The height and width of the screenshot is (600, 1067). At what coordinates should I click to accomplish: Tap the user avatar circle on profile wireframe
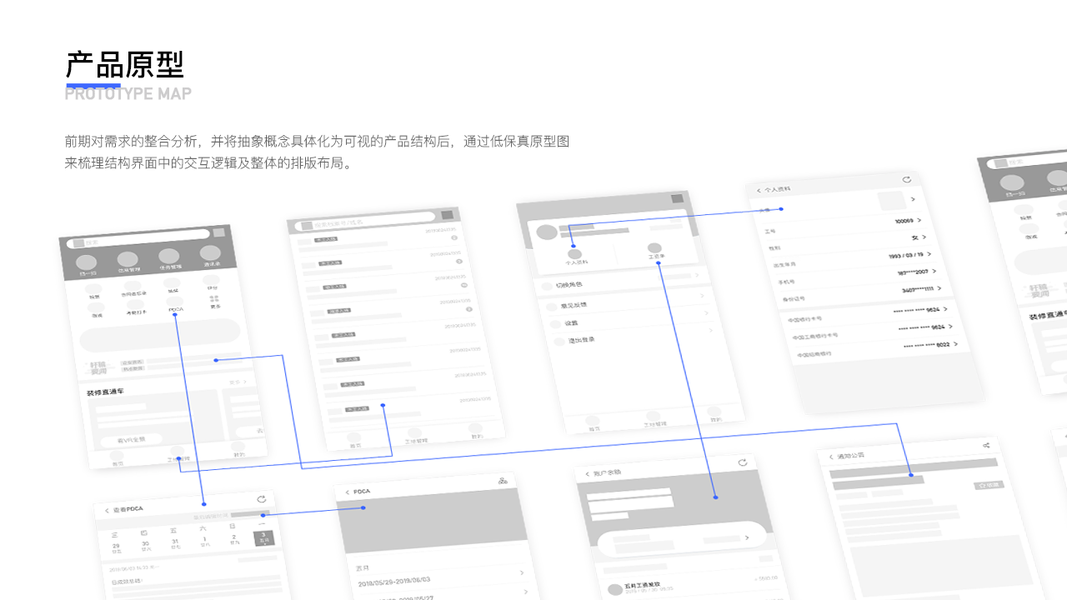click(546, 233)
